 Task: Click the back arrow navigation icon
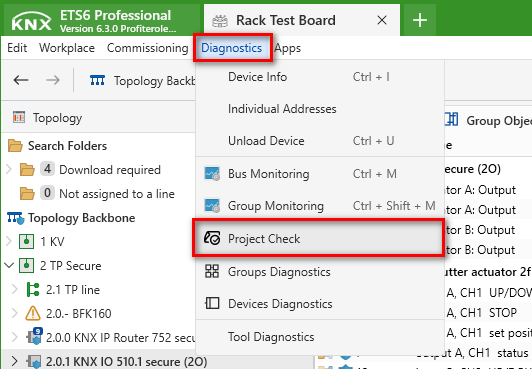click(x=21, y=80)
